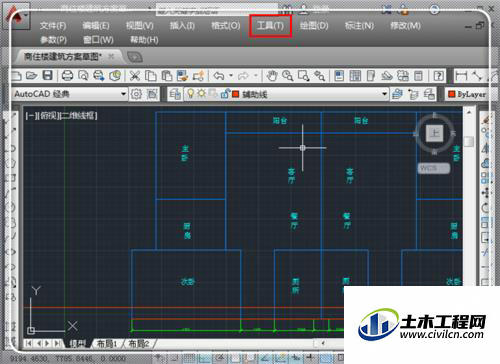500x364 pixels.
Task: Open the 编辑(E) menu
Action: click(x=96, y=26)
